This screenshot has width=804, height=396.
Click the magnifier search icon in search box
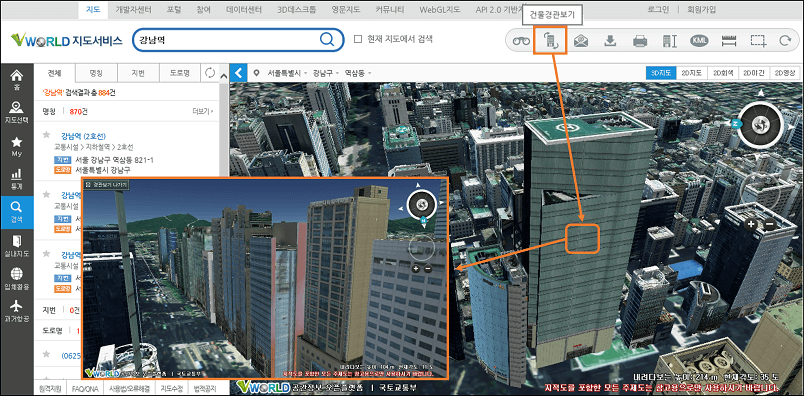coord(327,39)
